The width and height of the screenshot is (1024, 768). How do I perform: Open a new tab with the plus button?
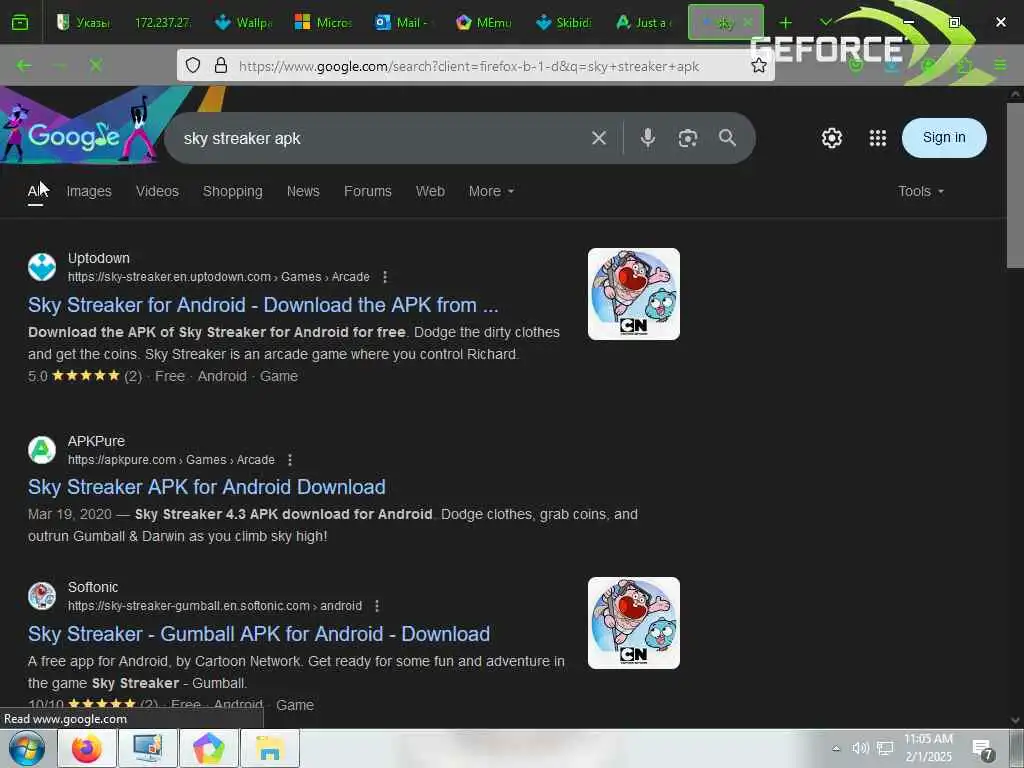785,23
